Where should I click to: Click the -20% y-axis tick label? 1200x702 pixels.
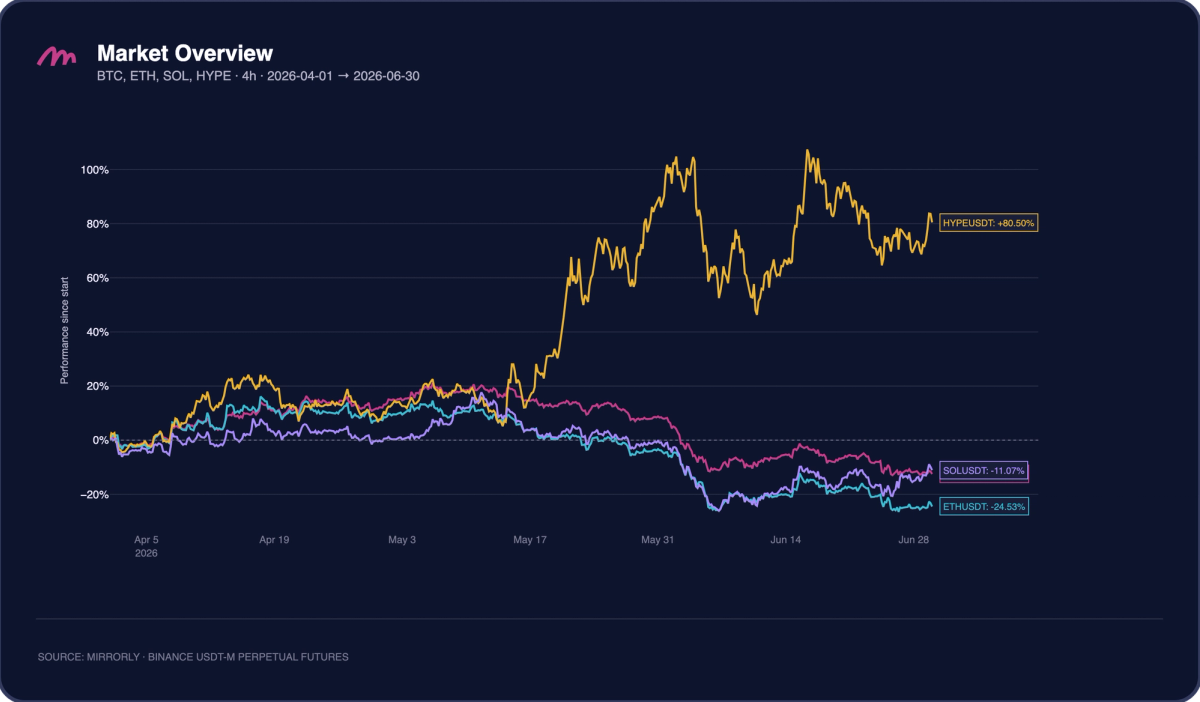click(96, 494)
